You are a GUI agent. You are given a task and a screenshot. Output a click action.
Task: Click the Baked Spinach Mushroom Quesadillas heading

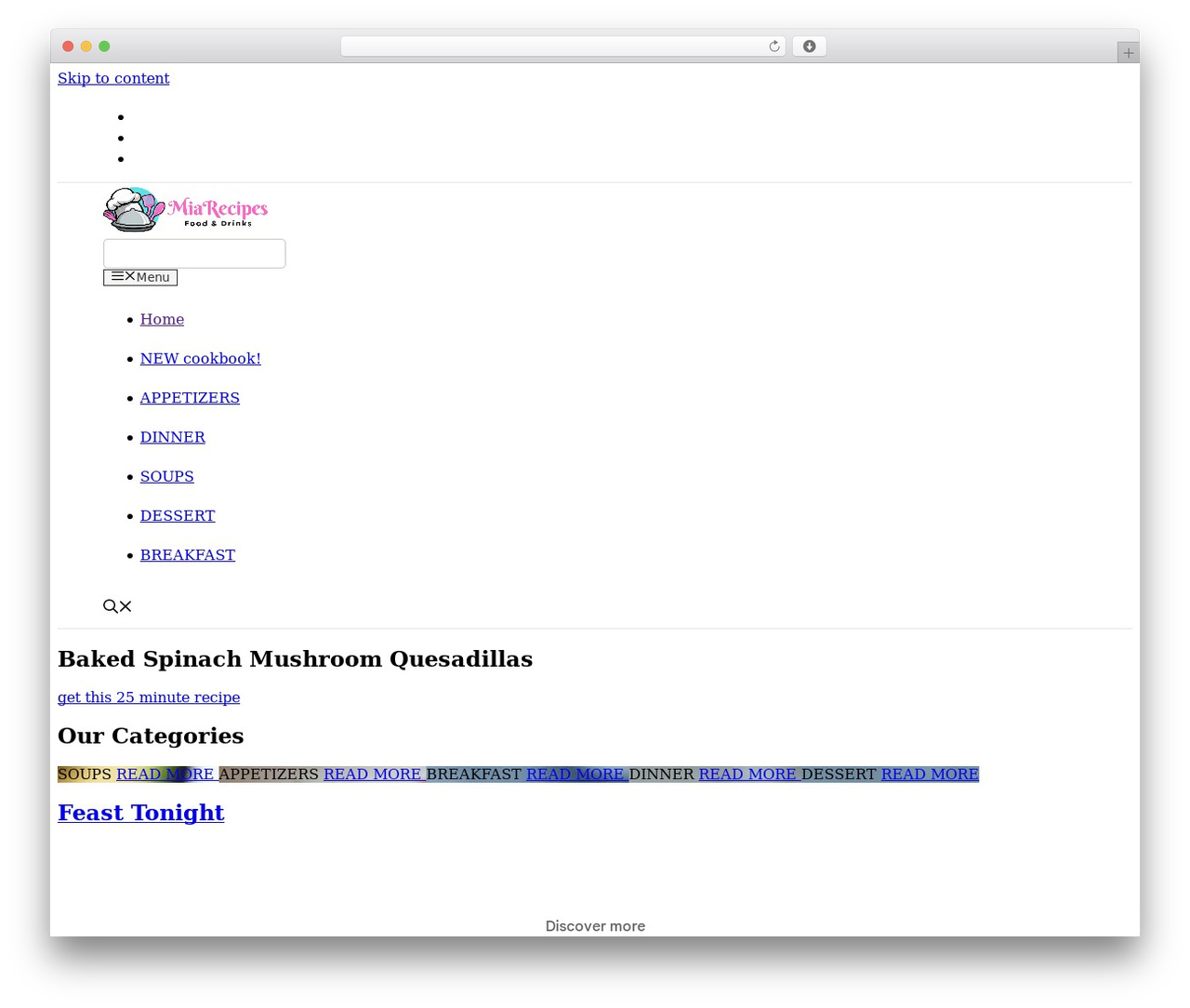coord(296,659)
